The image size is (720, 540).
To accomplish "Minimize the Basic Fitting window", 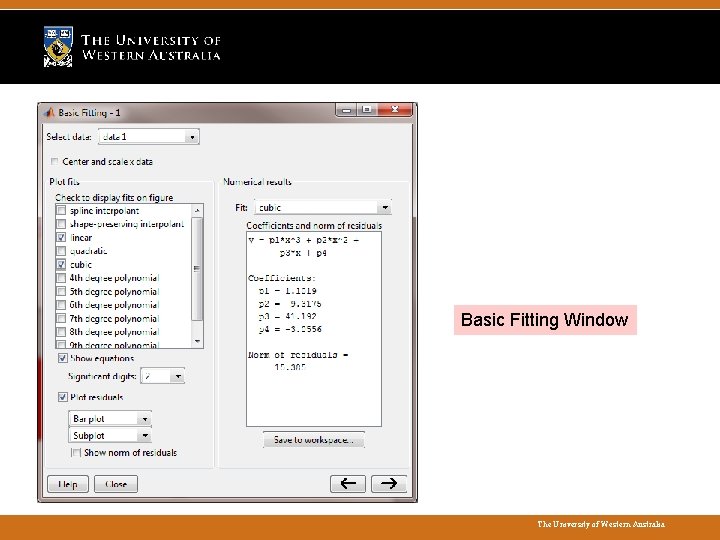I will point(347,110).
